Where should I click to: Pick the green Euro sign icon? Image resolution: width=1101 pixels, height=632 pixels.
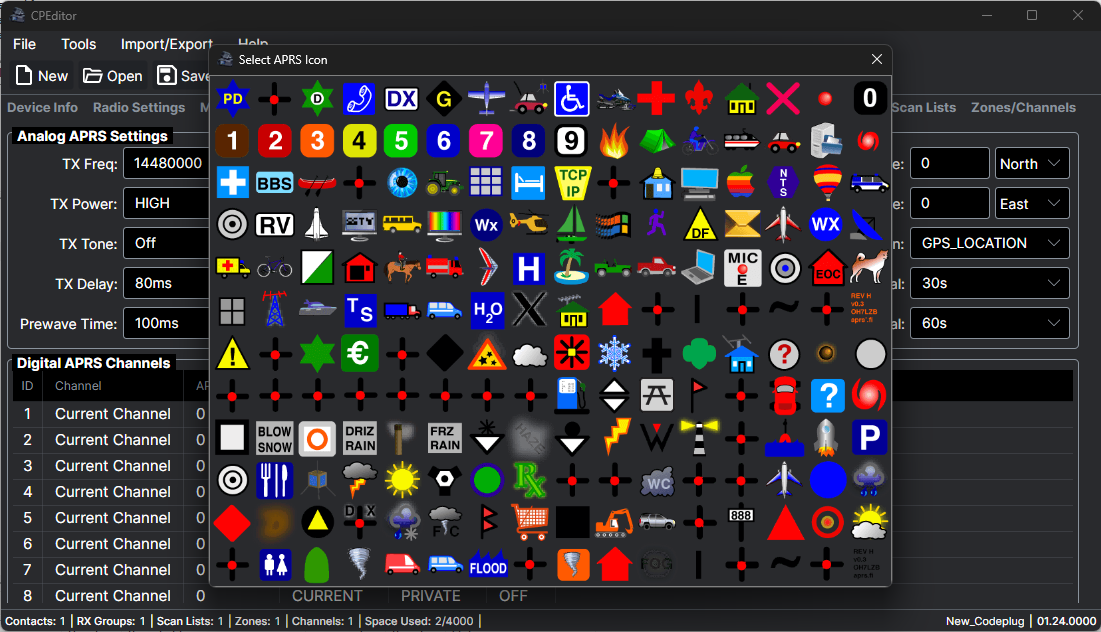tap(360, 353)
